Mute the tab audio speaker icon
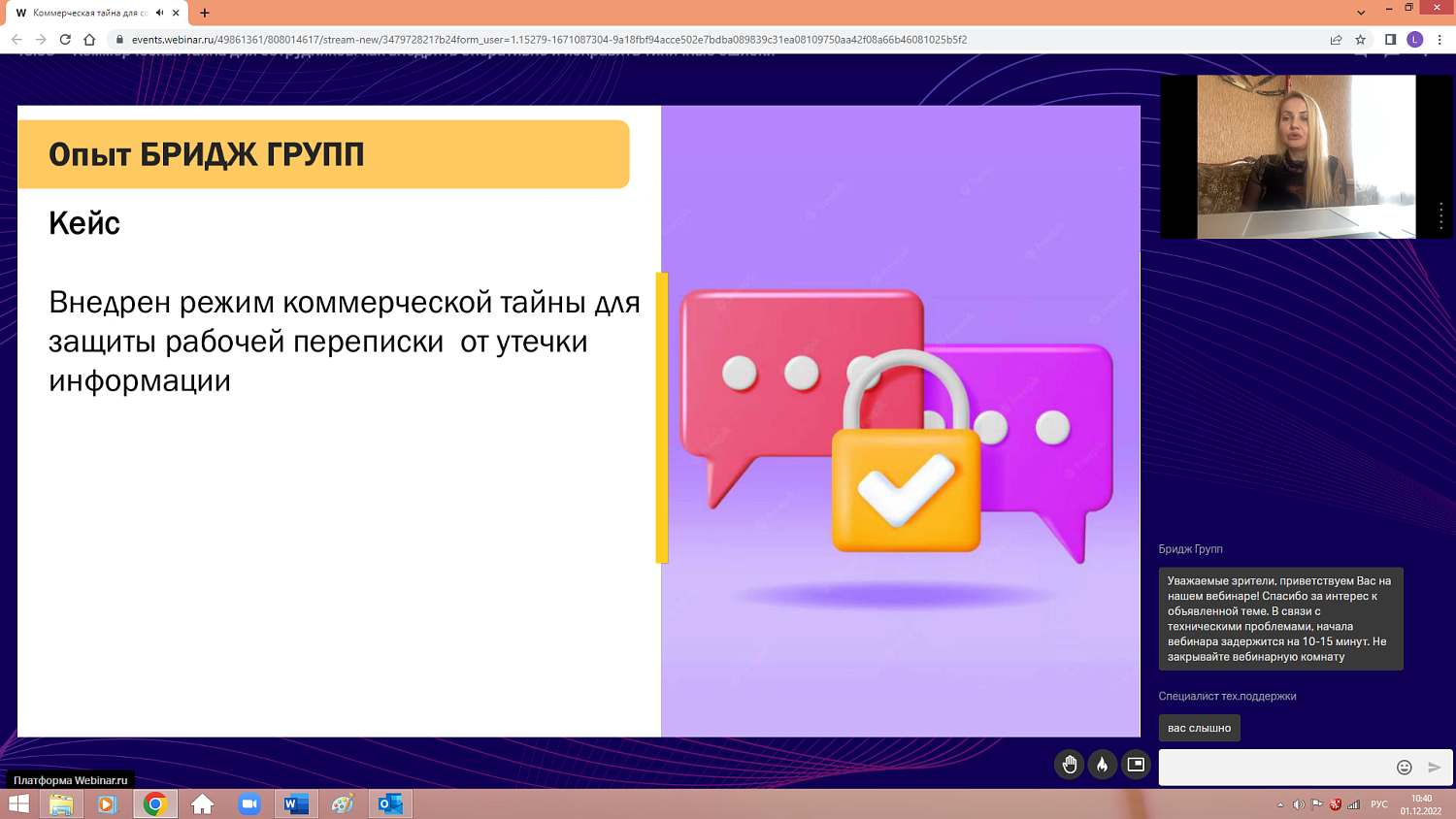Screen dimensions: 1456x819 point(159,13)
